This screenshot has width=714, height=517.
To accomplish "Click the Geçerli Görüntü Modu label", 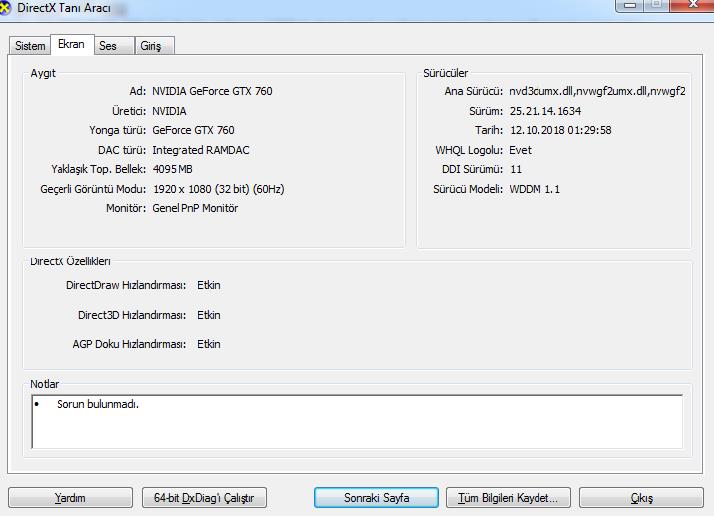I will [x=93, y=189].
